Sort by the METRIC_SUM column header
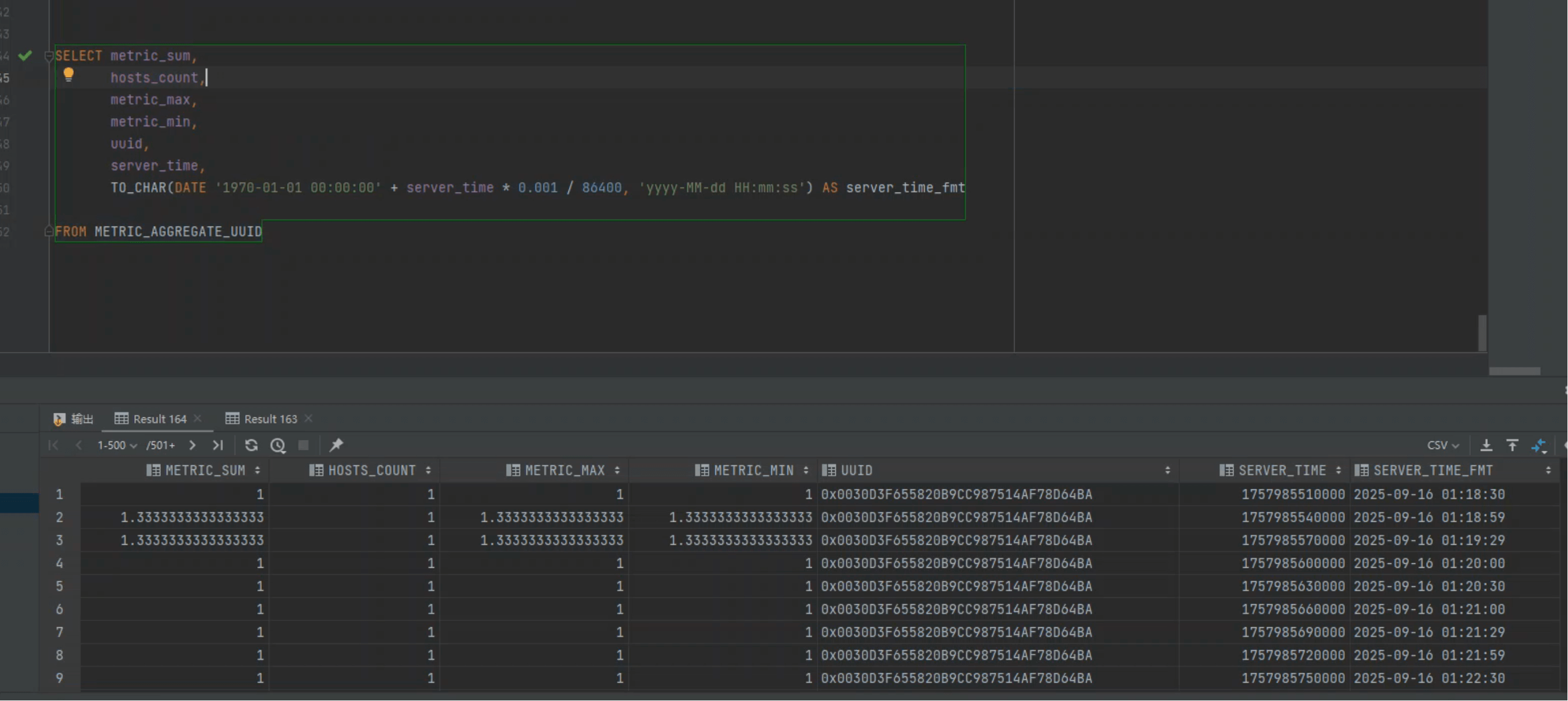Image resolution: width=1568 pixels, height=701 pixels. point(205,470)
